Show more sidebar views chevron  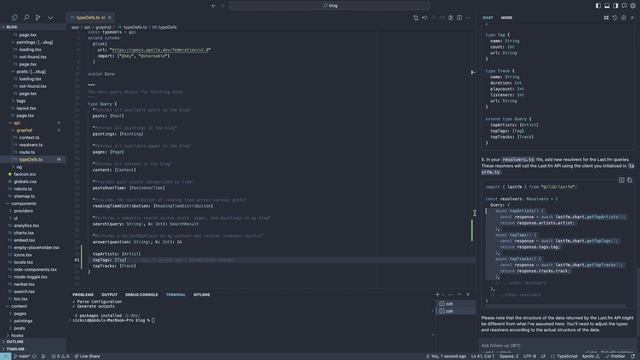pyautogui.click(x=50, y=18)
